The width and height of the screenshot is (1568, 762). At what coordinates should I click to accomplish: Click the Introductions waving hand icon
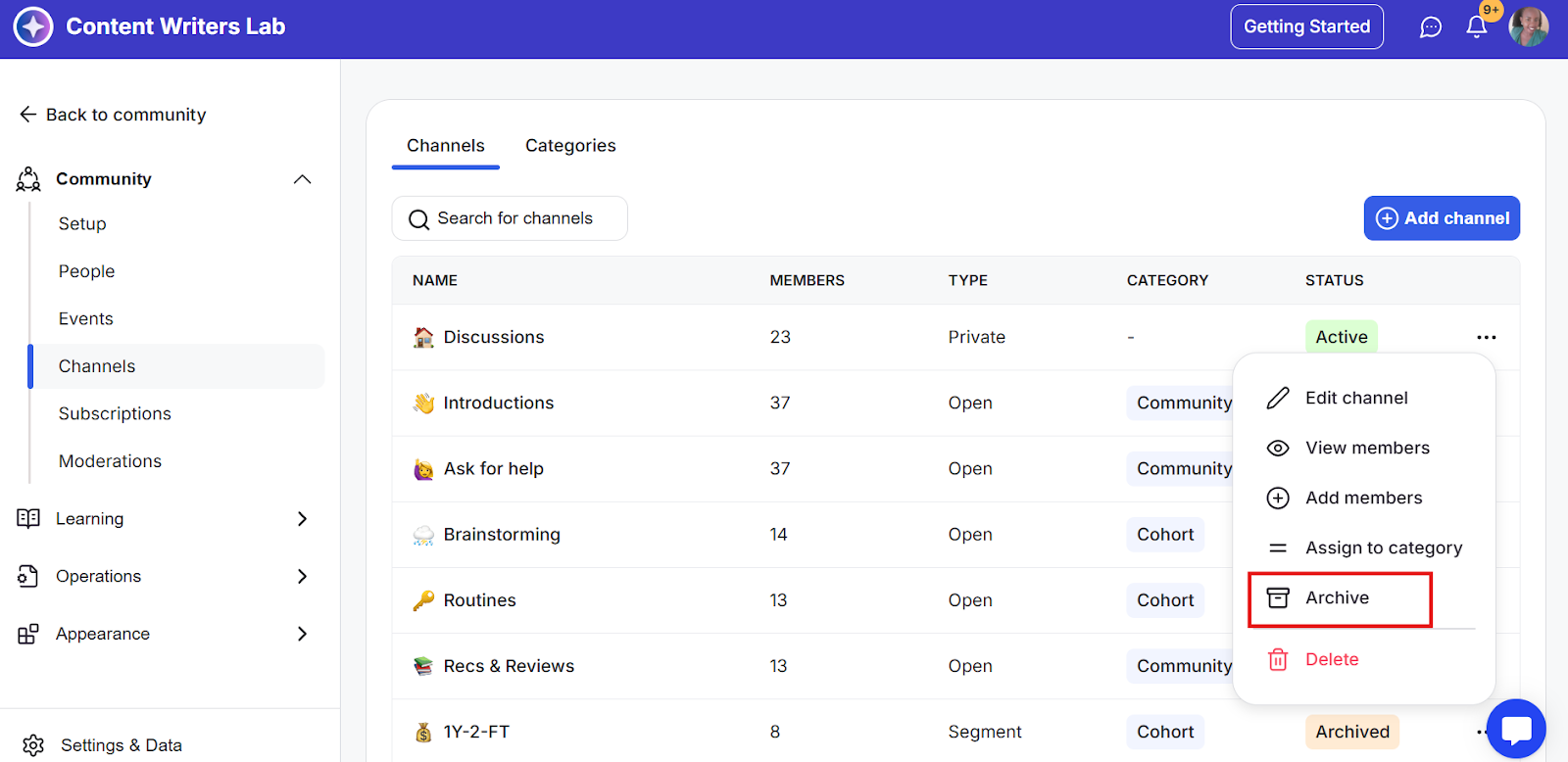(x=423, y=403)
